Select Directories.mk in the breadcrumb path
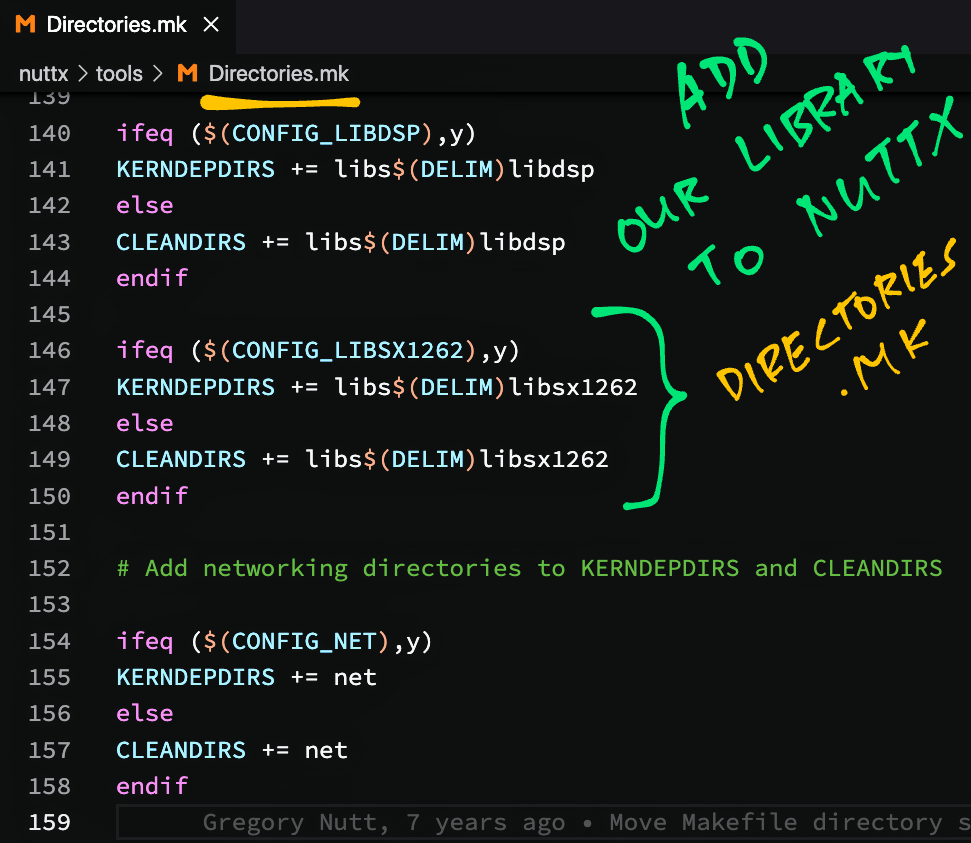 tap(279, 74)
